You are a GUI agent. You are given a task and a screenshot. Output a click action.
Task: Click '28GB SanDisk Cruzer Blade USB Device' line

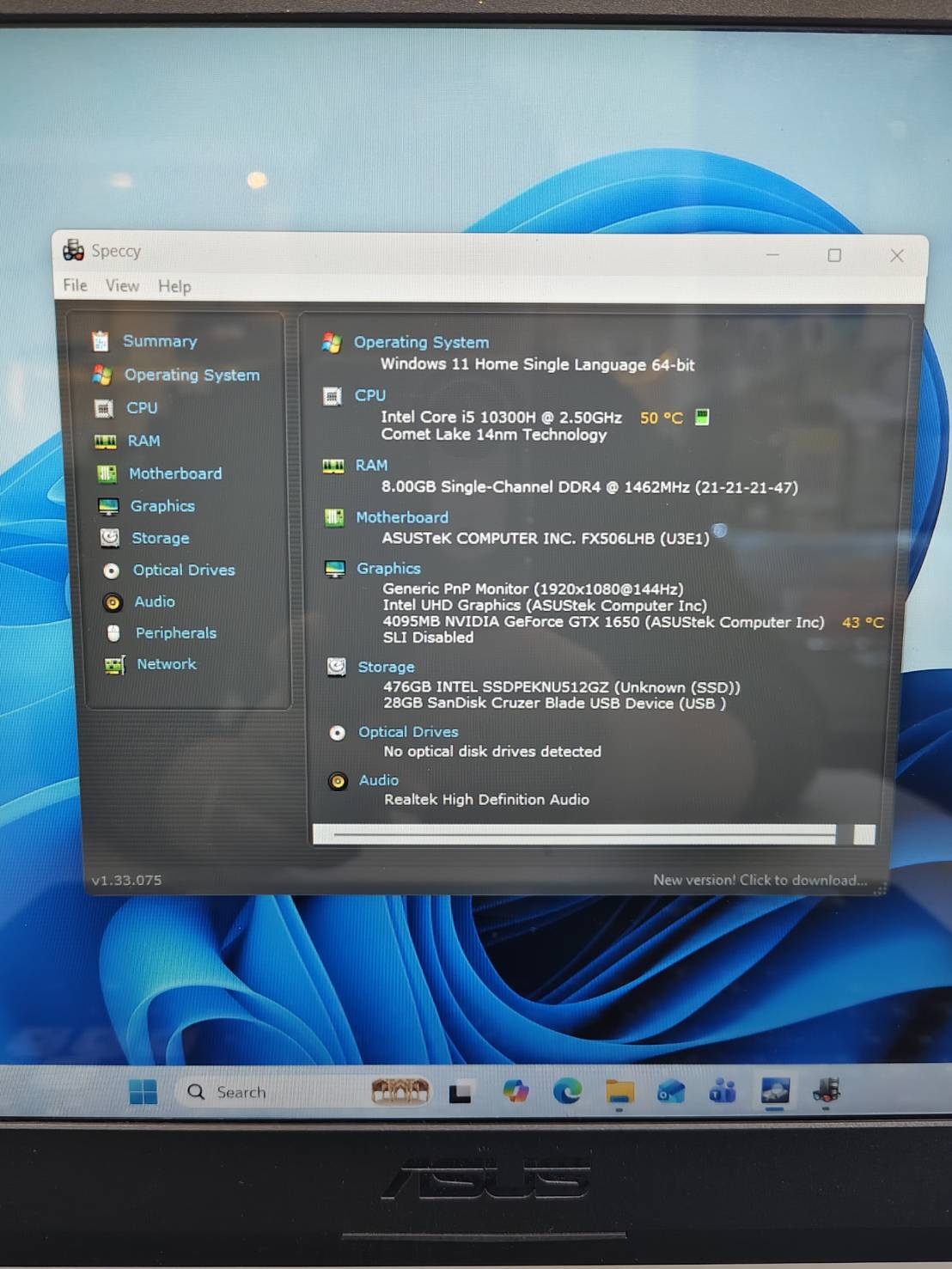point(555,703)
